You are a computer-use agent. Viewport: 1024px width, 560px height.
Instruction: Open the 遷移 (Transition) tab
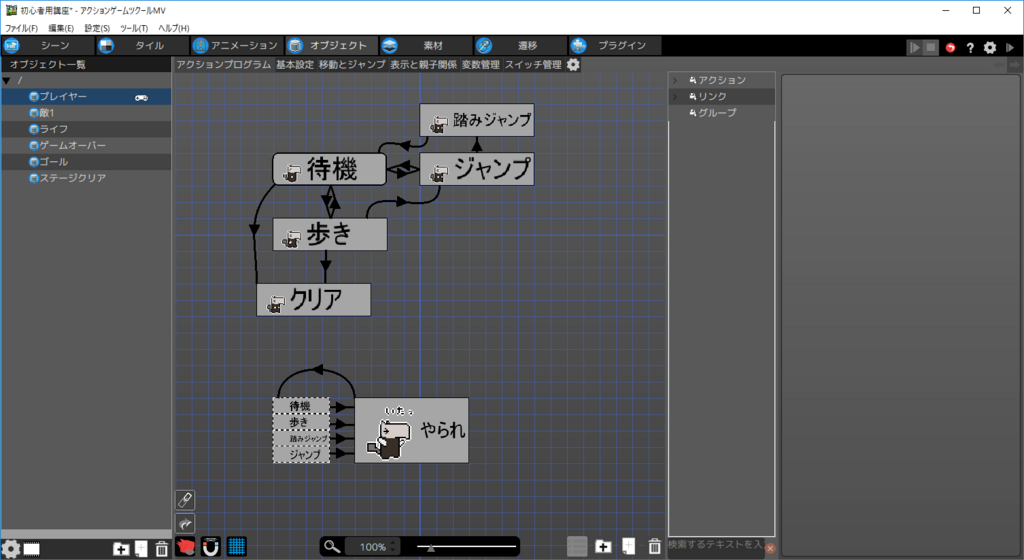520,46
